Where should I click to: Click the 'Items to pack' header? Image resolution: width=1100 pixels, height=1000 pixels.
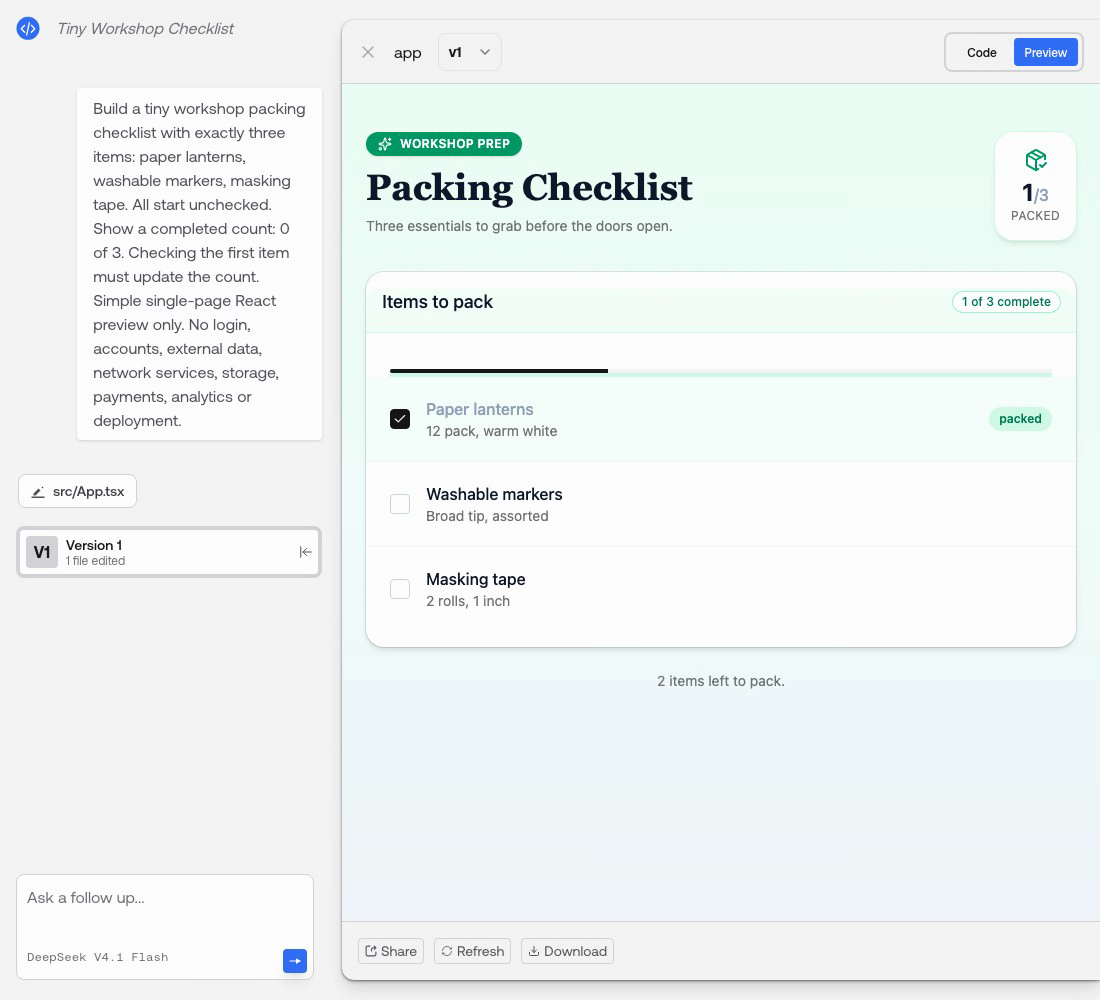point(437,302)
